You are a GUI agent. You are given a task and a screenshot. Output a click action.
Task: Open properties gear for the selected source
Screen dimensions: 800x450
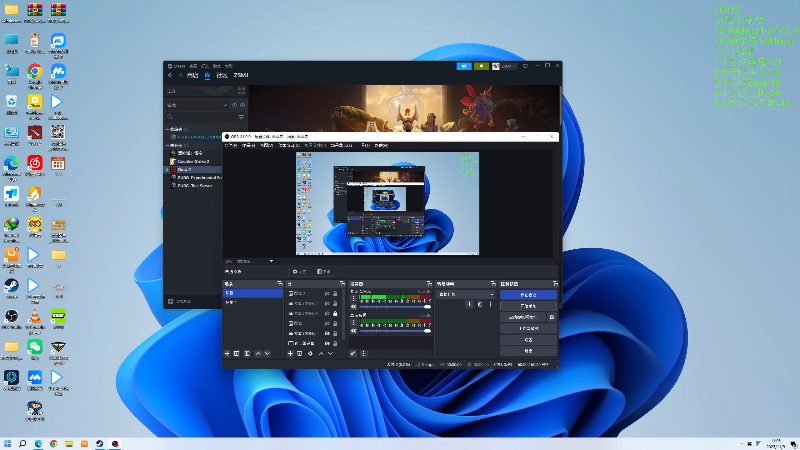311,354
